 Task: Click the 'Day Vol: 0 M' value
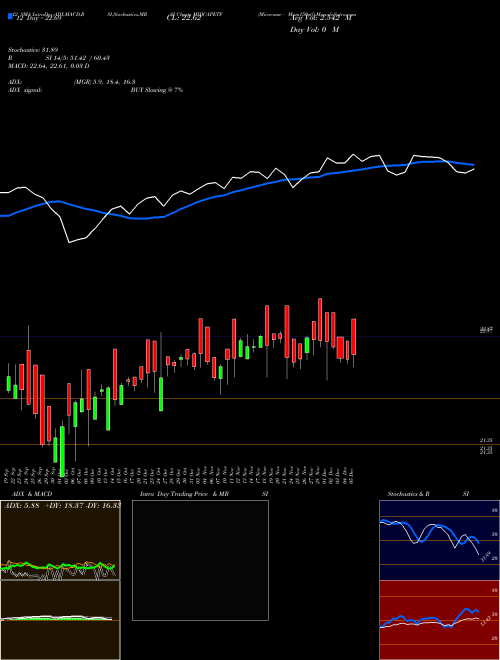(x=314, y=30)
